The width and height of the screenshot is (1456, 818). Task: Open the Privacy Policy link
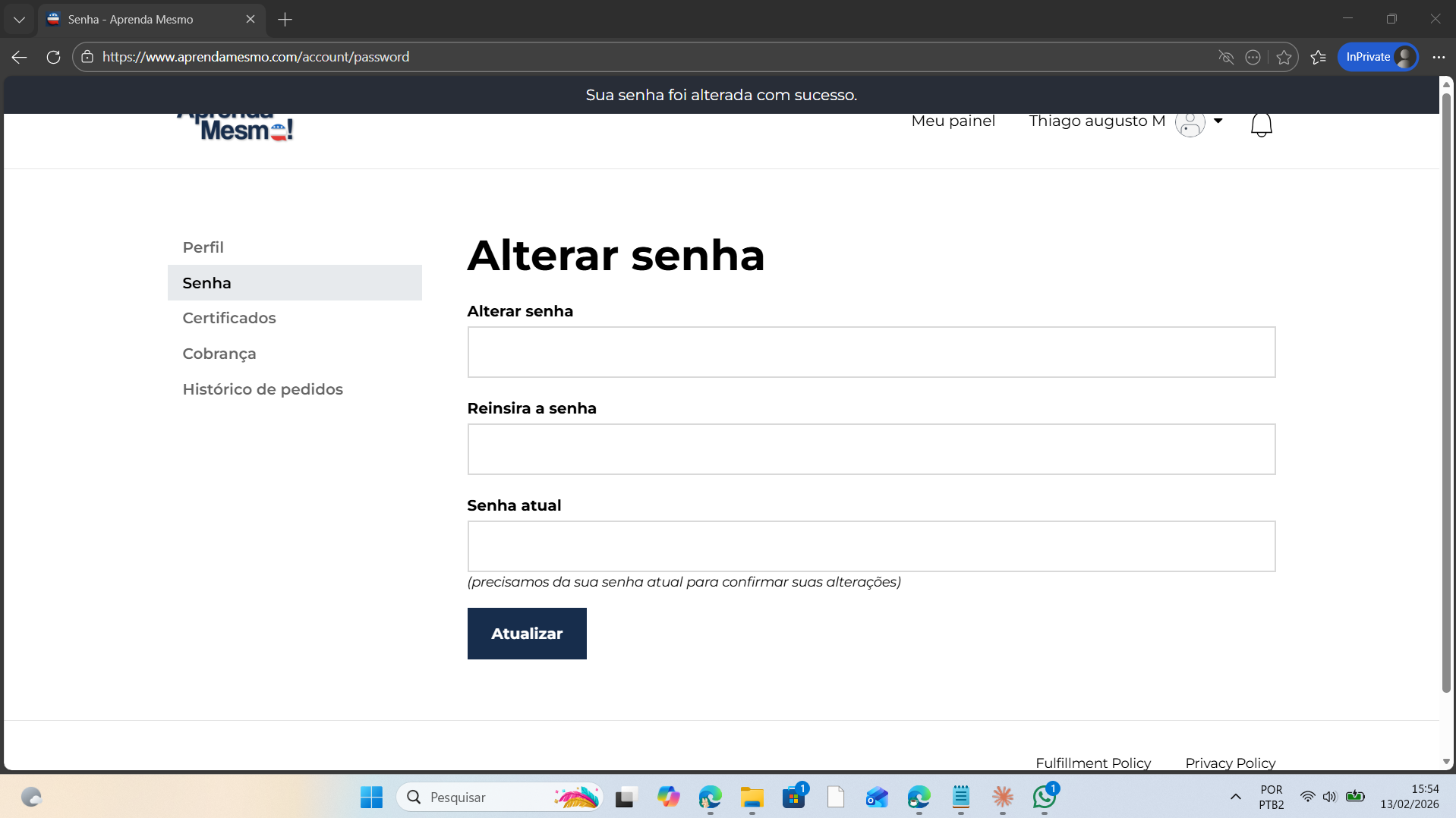[1230, 763]
